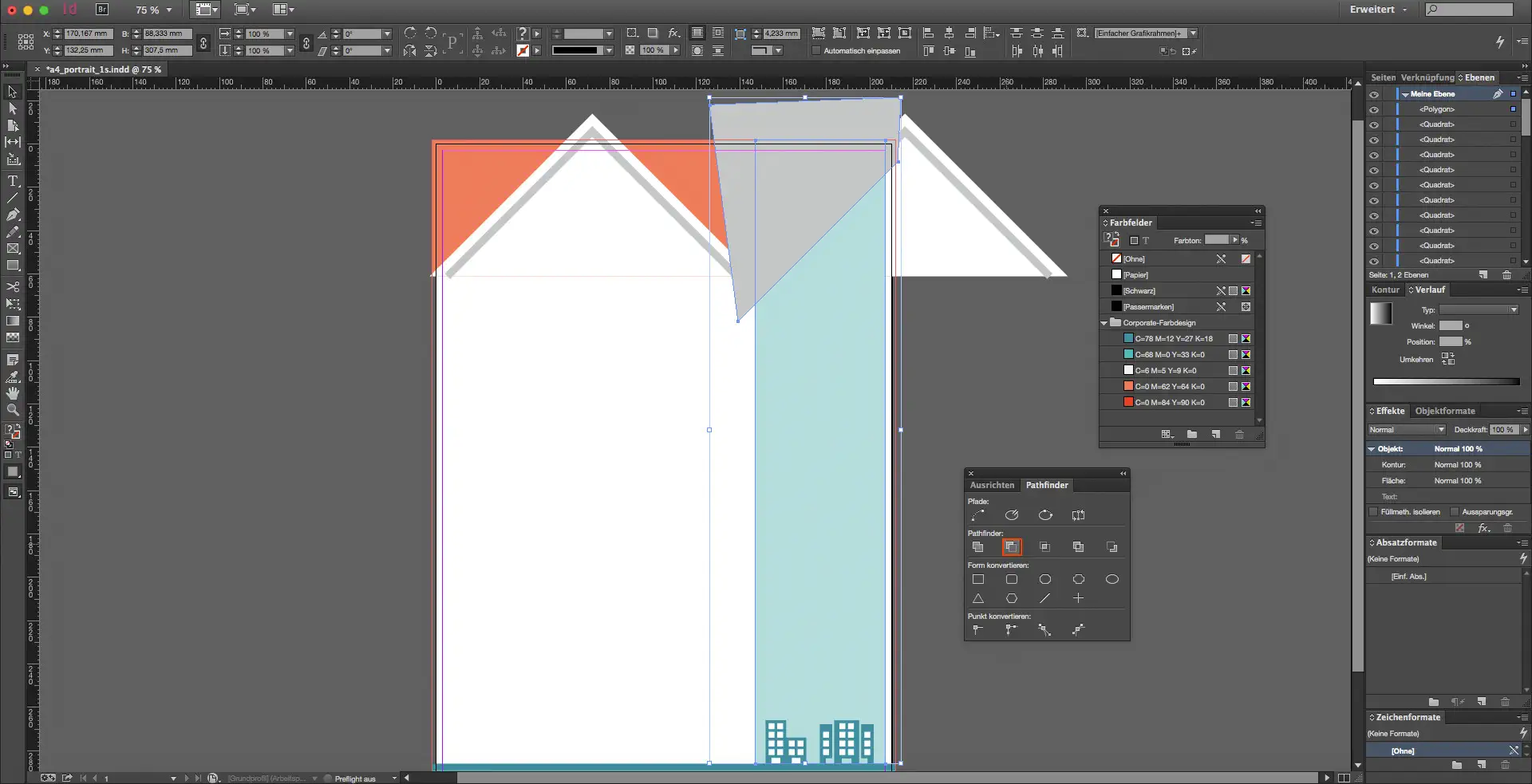Pick the Scissors tool
Screen dimensions: 1532x784
tap(13, 286)
